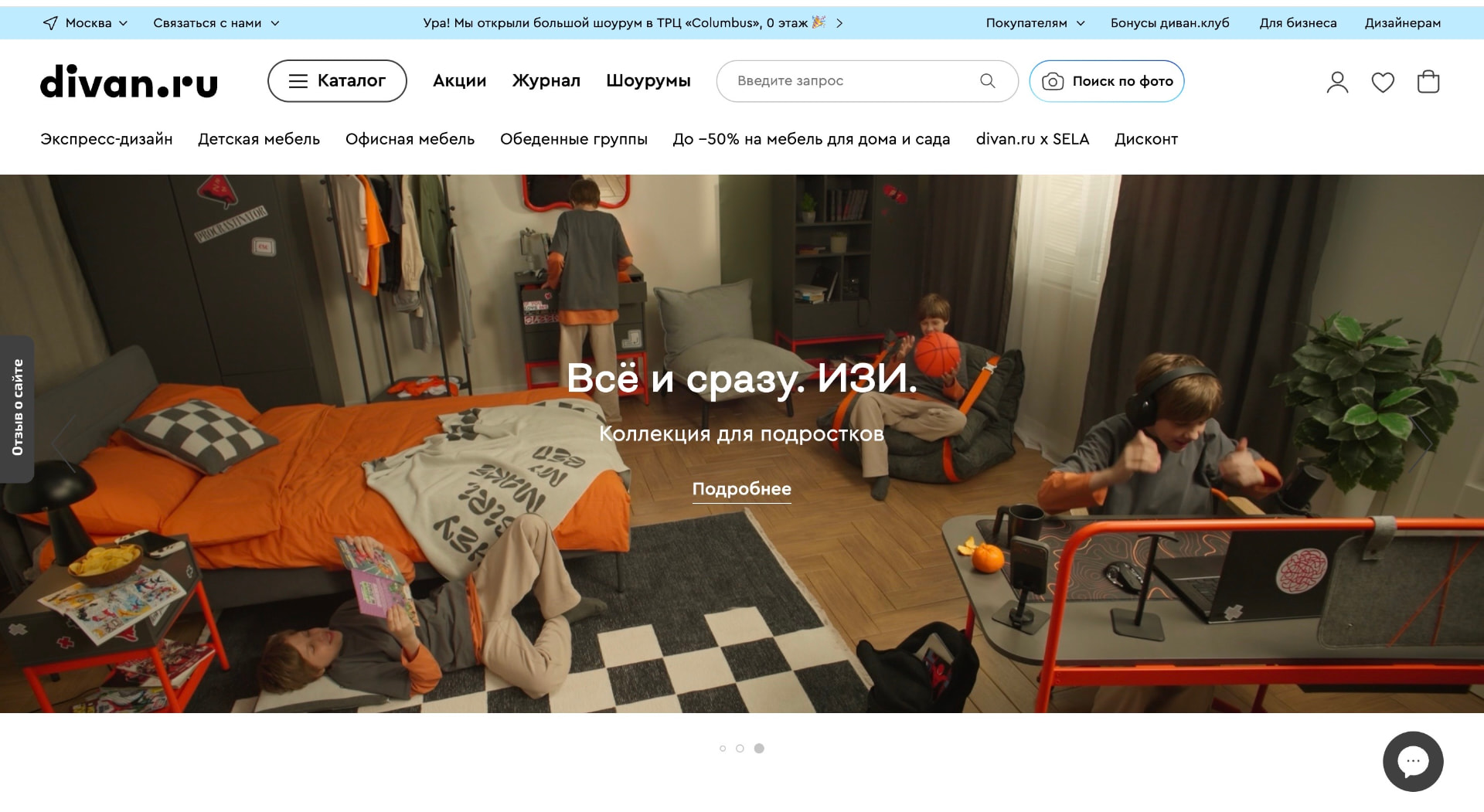Open Бонусы диван.клуб link
1484x812 pixels.
pos(1170,23)
